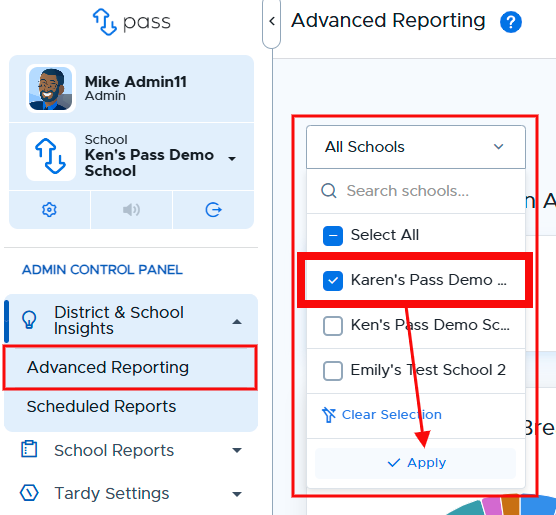
Task: Click the lightbulb insights icon
Action: pyautogui.click(x=29, y=320)
